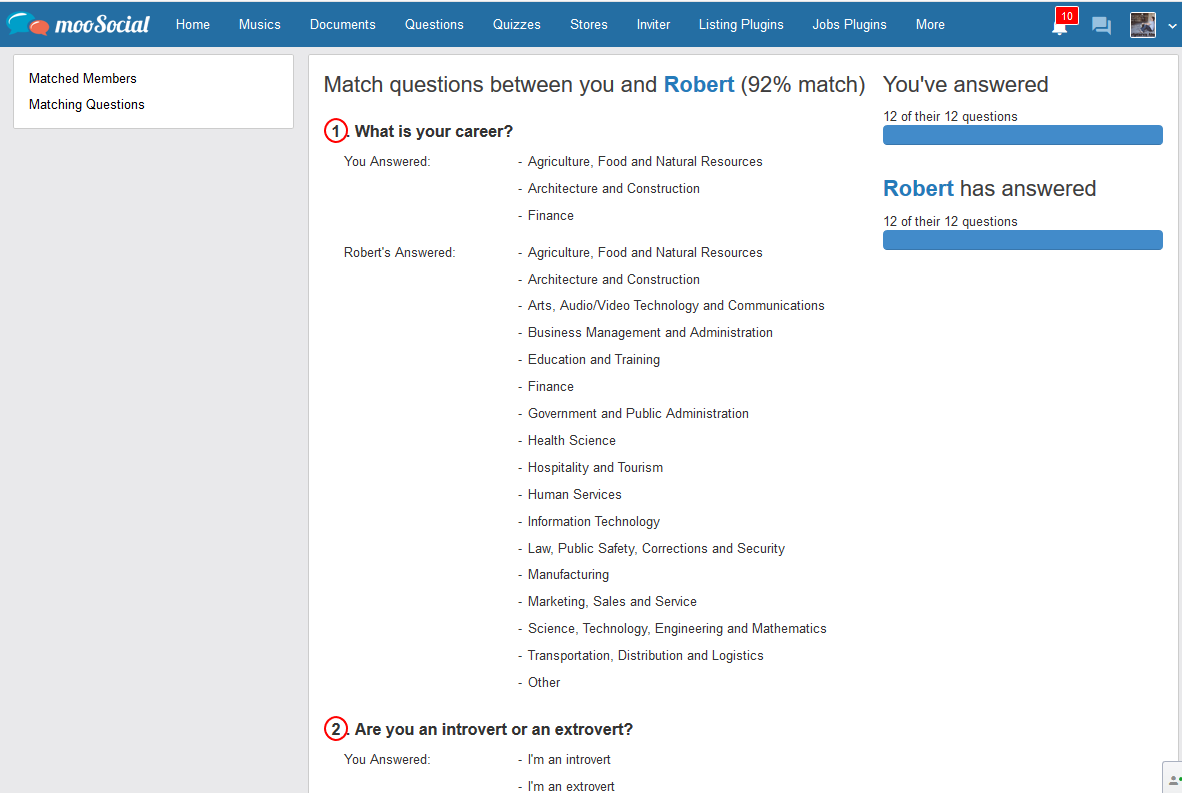Click the 'You've answered' progress bar

(1023, 135)
